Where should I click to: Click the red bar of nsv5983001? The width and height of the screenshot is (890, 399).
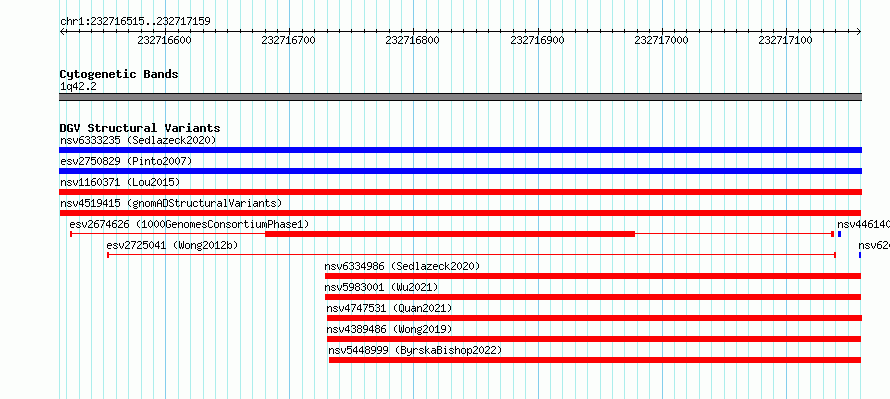tap(593, 297)
